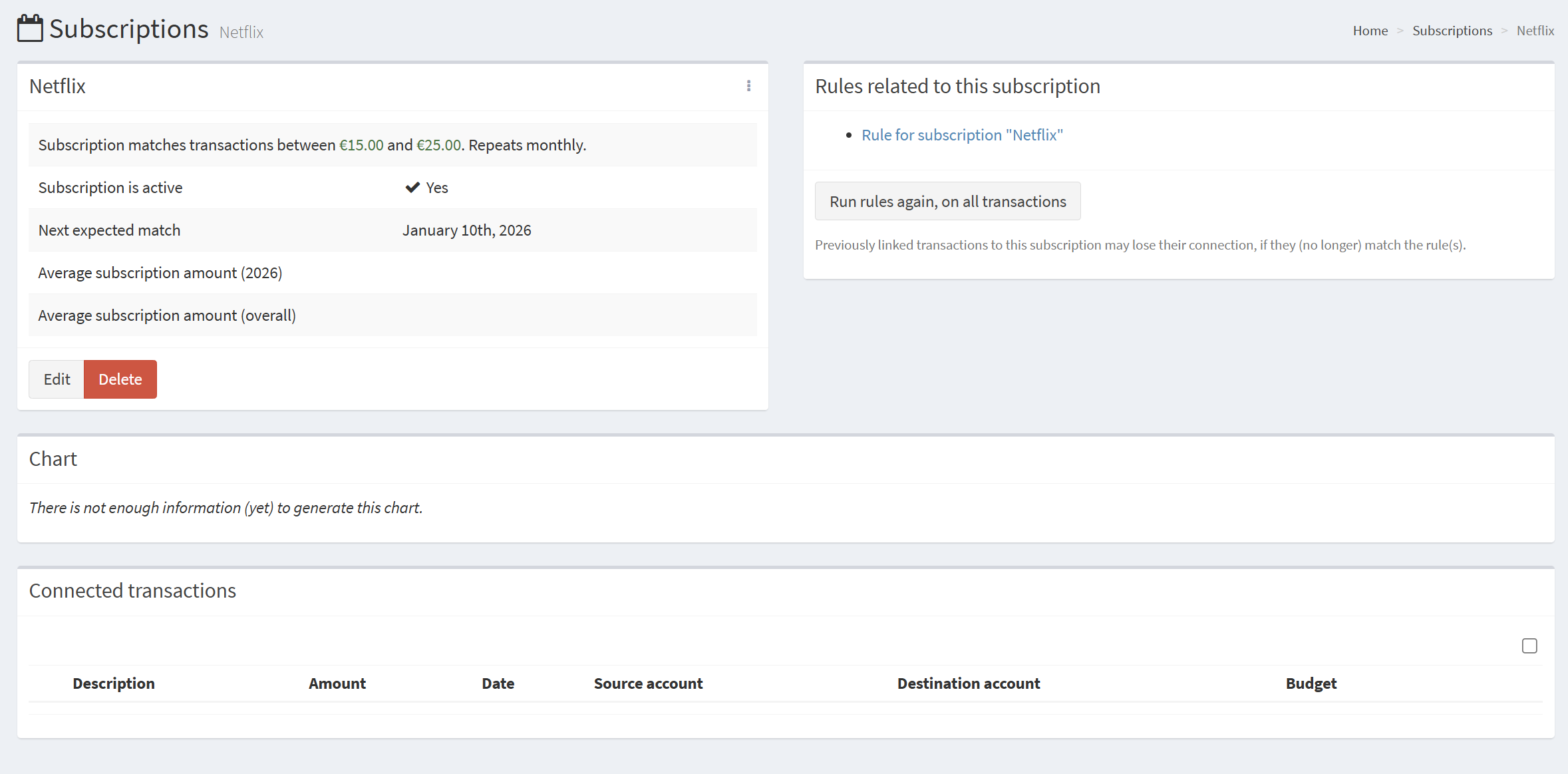Click the Description column header

114,683
